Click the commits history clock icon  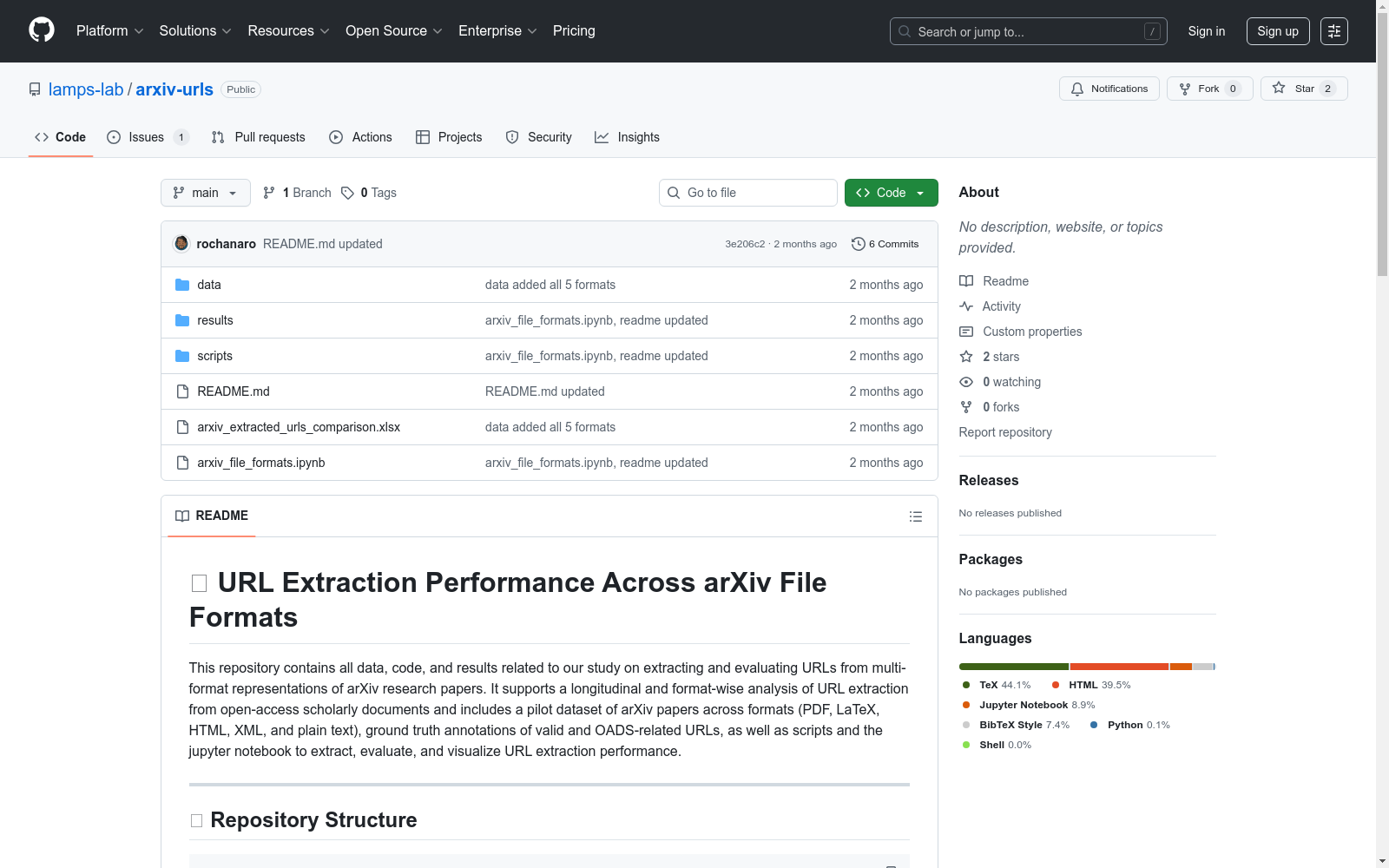pos(859,244)
